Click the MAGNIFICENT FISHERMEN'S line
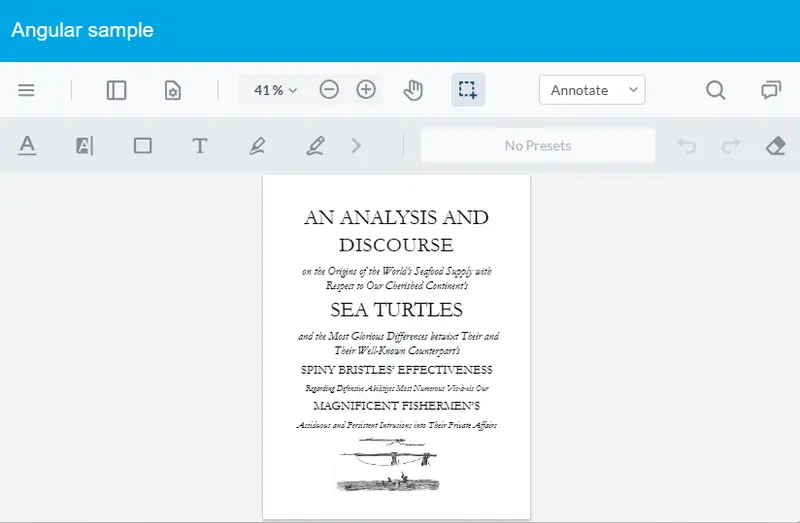Image resolution: width=800 pixels, height=523 pixels. [396, 406]
